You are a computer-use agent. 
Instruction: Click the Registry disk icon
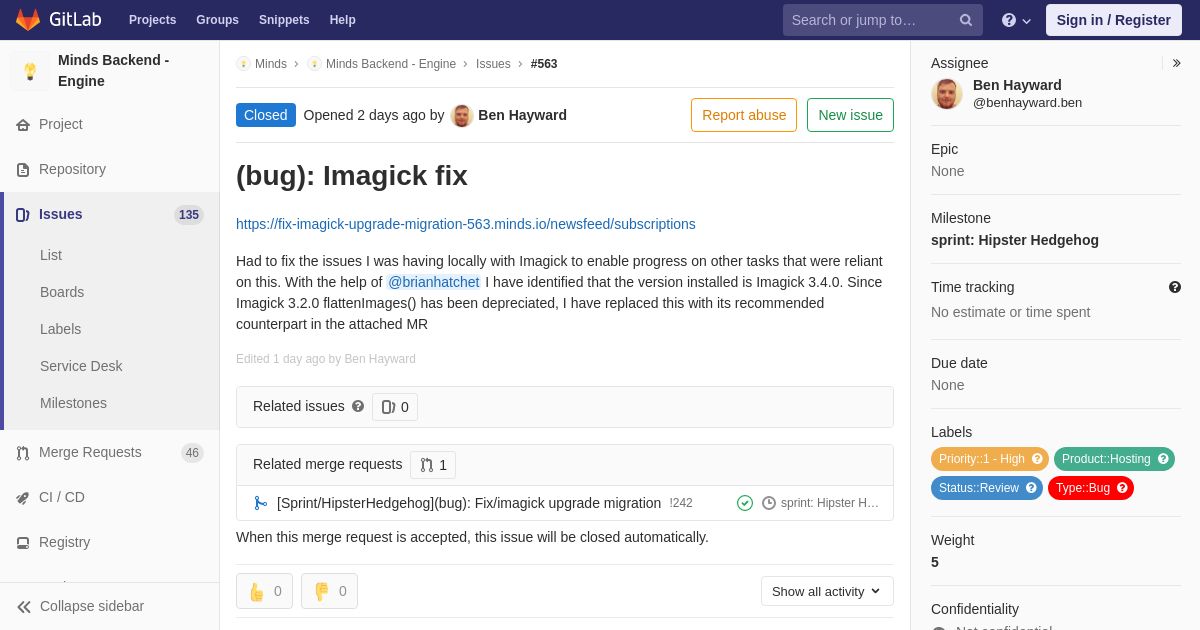23,543
